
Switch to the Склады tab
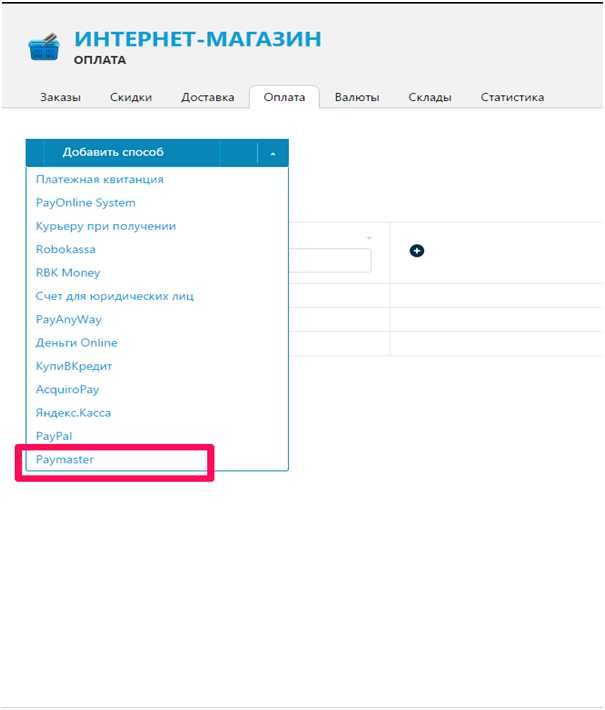(430, 97)
